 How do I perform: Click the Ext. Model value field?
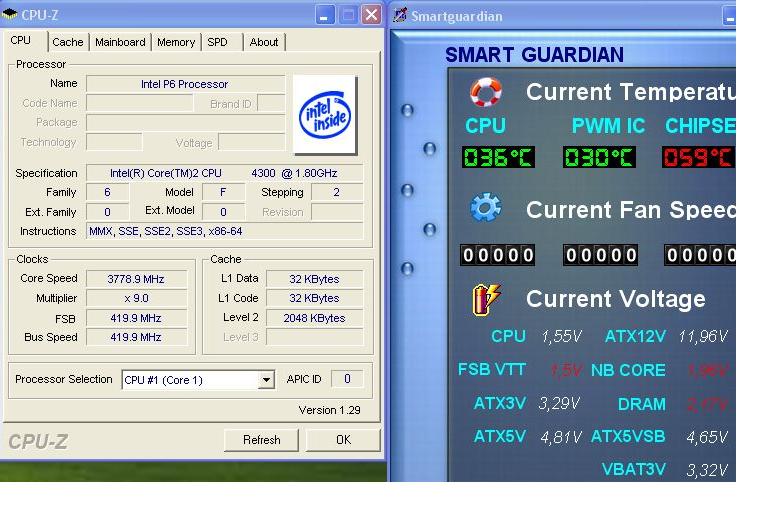tap(224, 212)
